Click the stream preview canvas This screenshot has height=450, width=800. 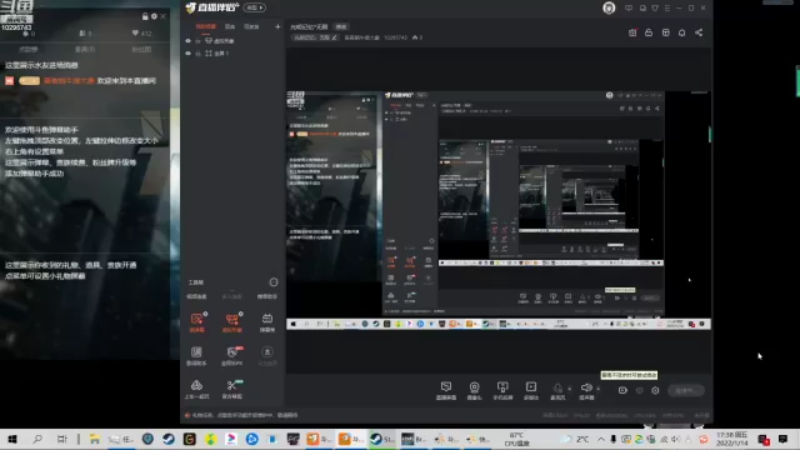[x=499, y=210]
